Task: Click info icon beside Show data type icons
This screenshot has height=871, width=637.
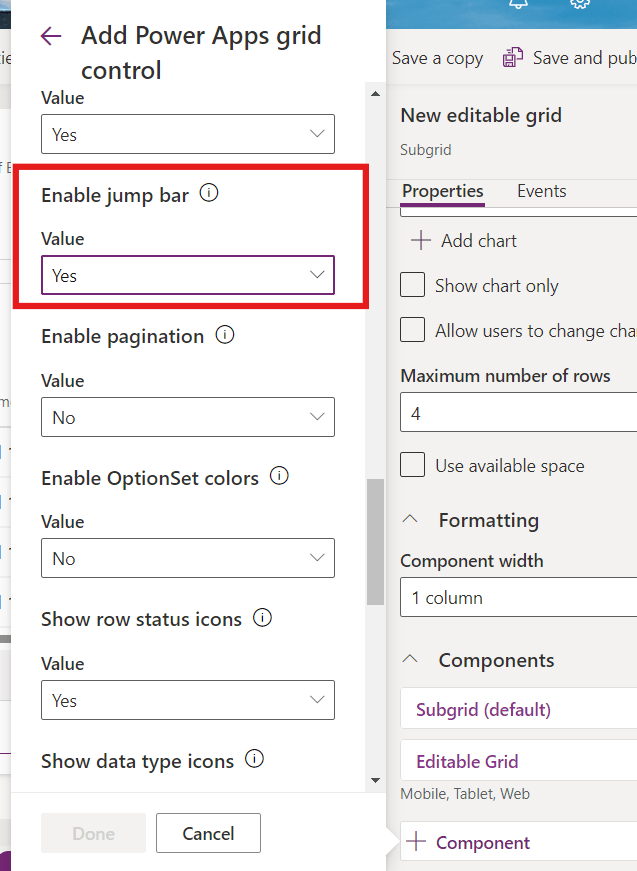Action: point(254,759)
